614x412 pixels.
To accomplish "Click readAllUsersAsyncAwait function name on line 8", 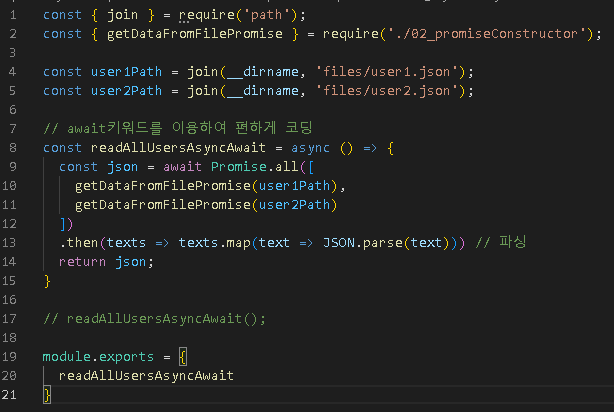I will [178, 148].
